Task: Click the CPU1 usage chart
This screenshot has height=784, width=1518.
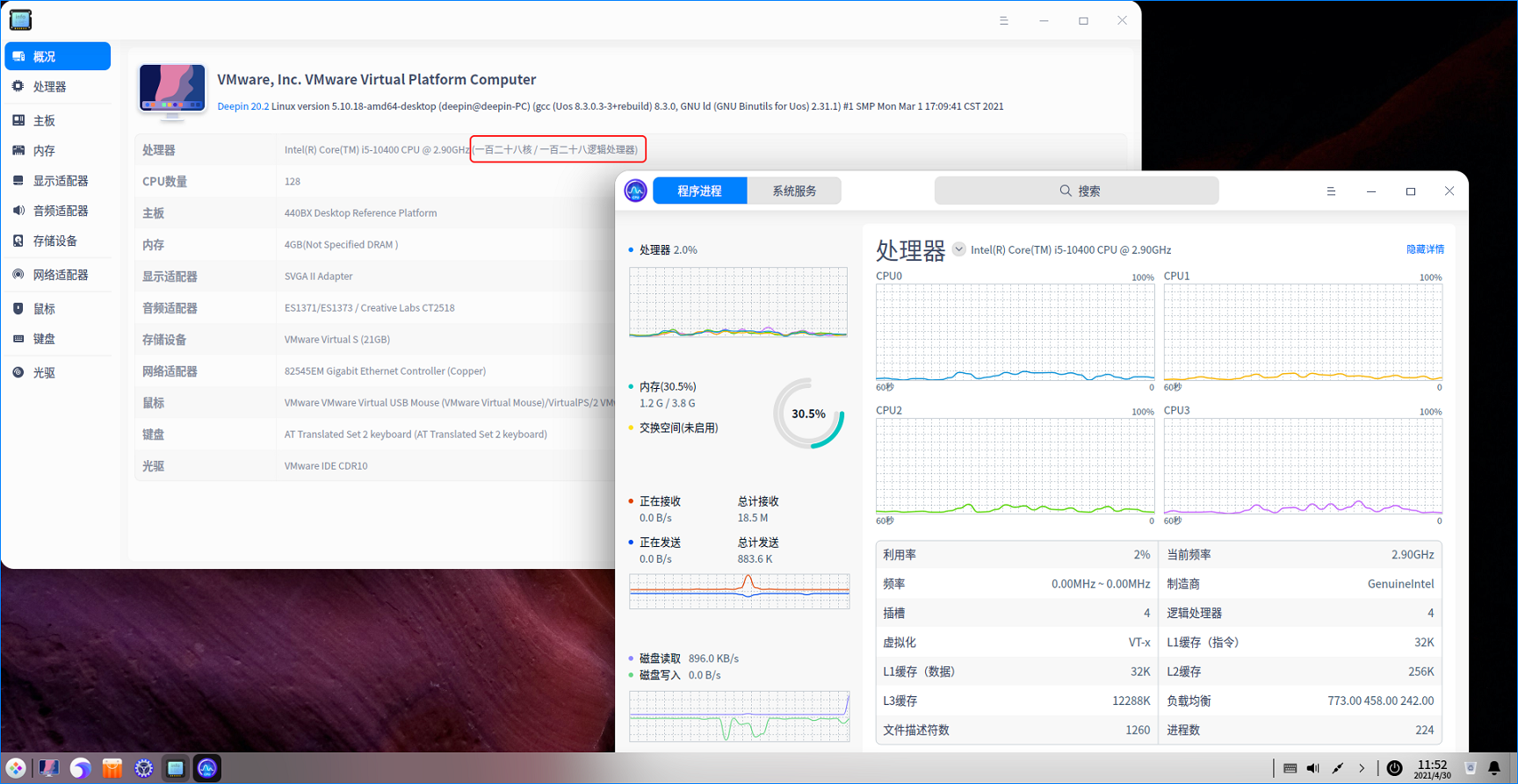Action: click(x=1303, y=332)
